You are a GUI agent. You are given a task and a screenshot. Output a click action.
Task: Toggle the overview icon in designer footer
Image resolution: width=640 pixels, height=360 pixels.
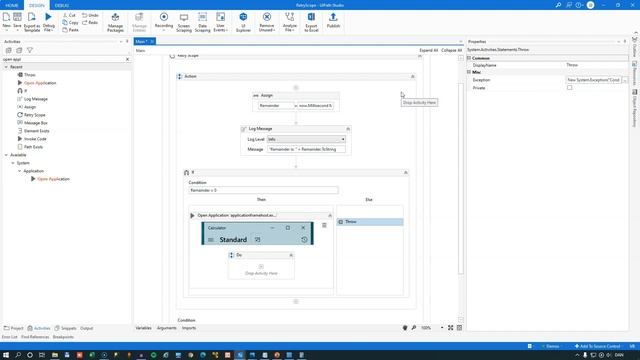point(460,328)
